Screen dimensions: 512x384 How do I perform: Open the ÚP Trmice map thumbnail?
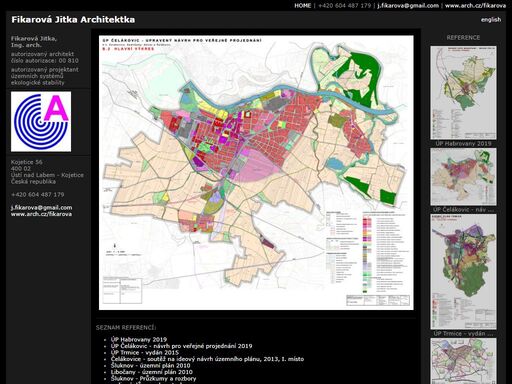(463, 272)
